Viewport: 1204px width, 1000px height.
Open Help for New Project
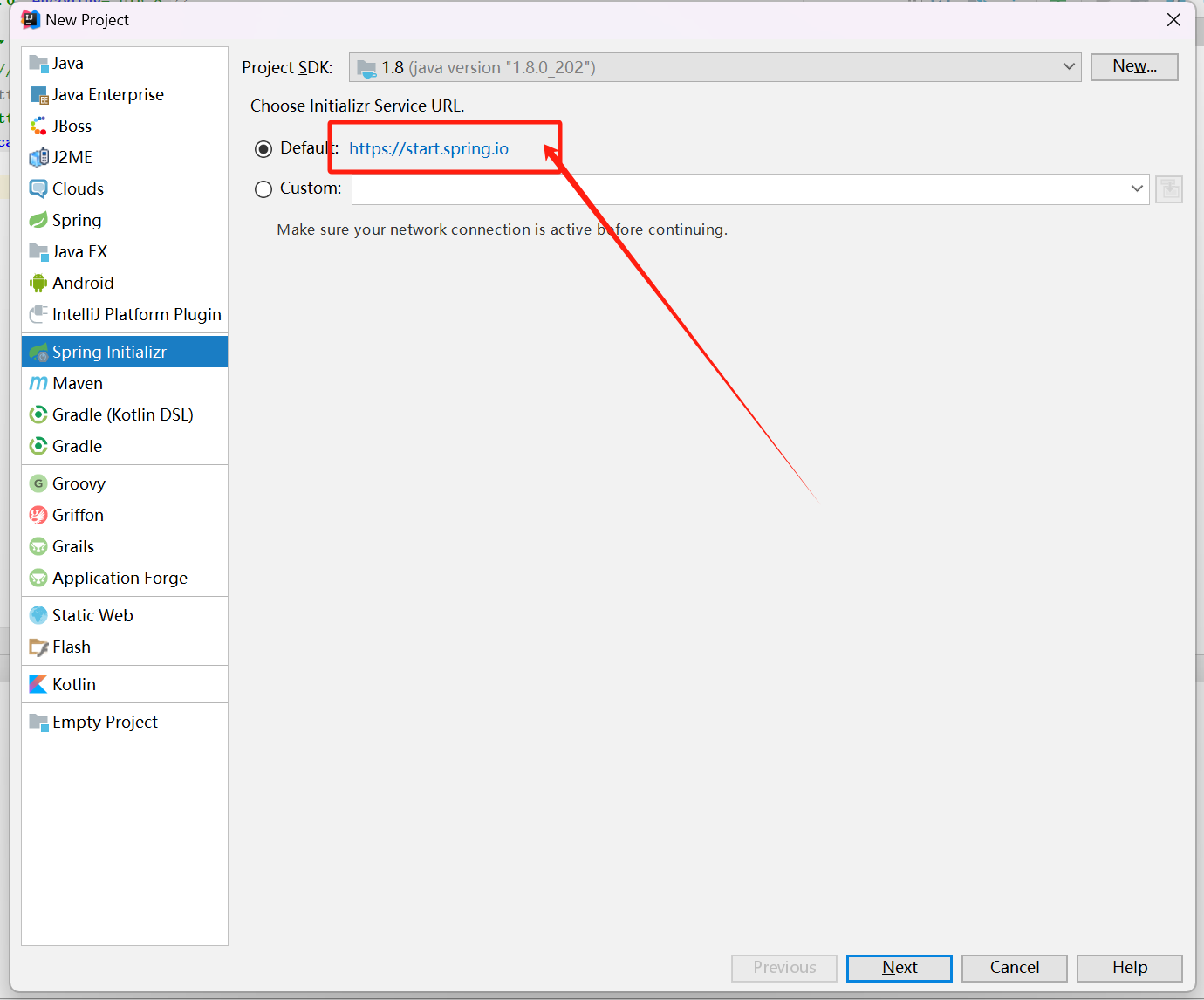1130,968
